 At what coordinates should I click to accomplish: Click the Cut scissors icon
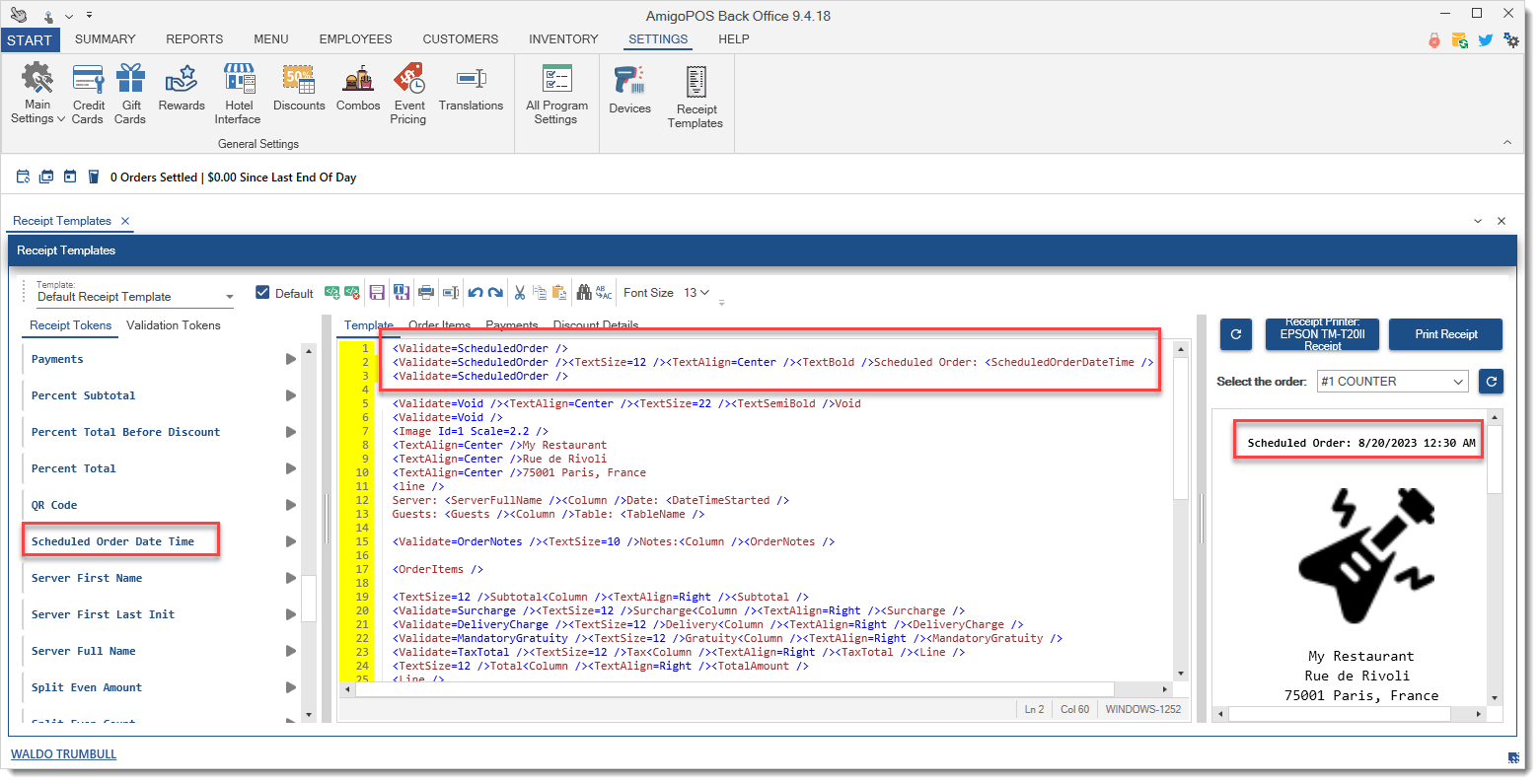click(x=519, y=293)
